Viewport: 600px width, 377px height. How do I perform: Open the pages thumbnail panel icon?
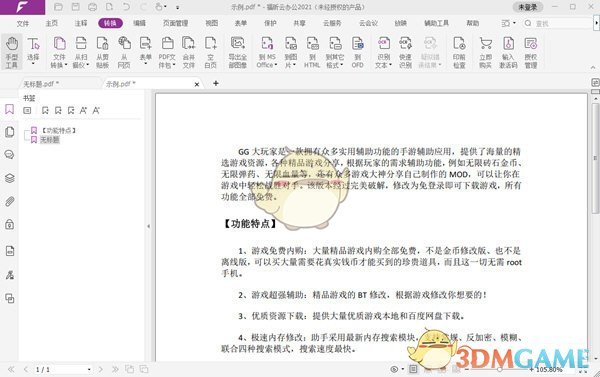pyautogui.click(x=10, y=132)
